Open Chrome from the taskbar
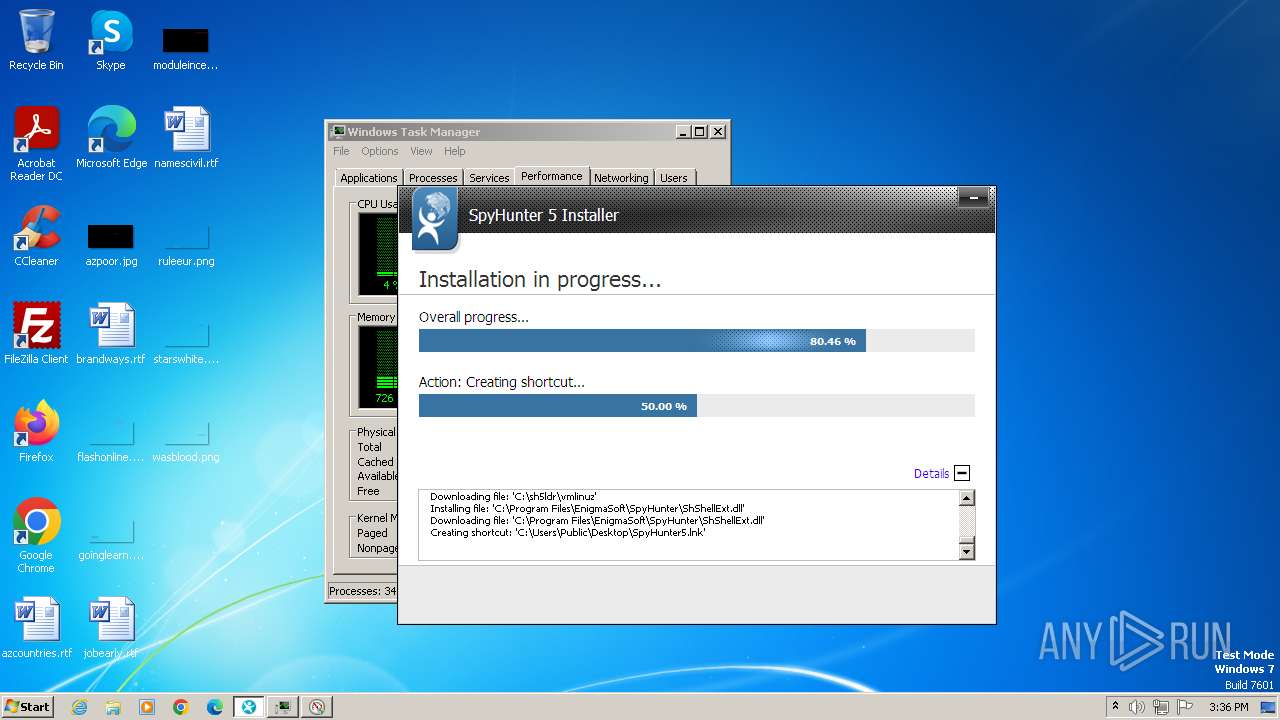This screenshot has width=1280, height=720. [181, 707]
